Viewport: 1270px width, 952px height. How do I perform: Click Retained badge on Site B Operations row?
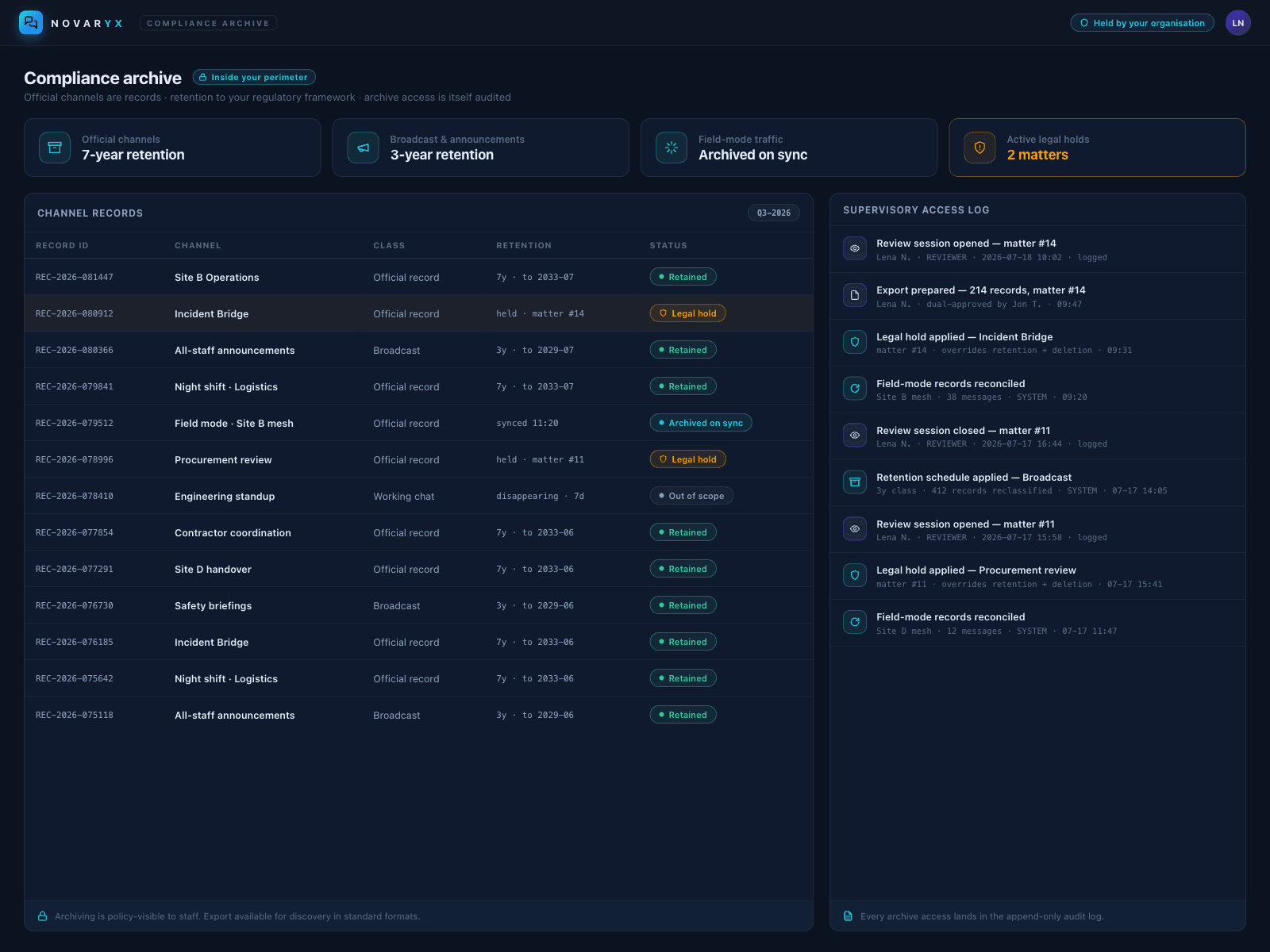click(x=683, y=277)
